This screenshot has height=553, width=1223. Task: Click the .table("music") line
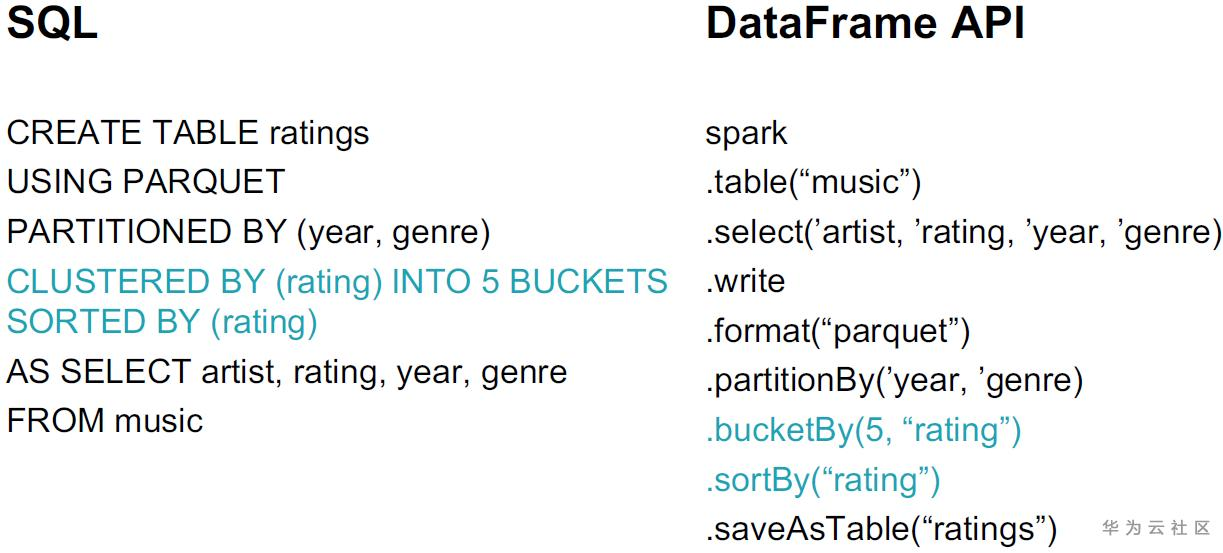coord(813,183)
